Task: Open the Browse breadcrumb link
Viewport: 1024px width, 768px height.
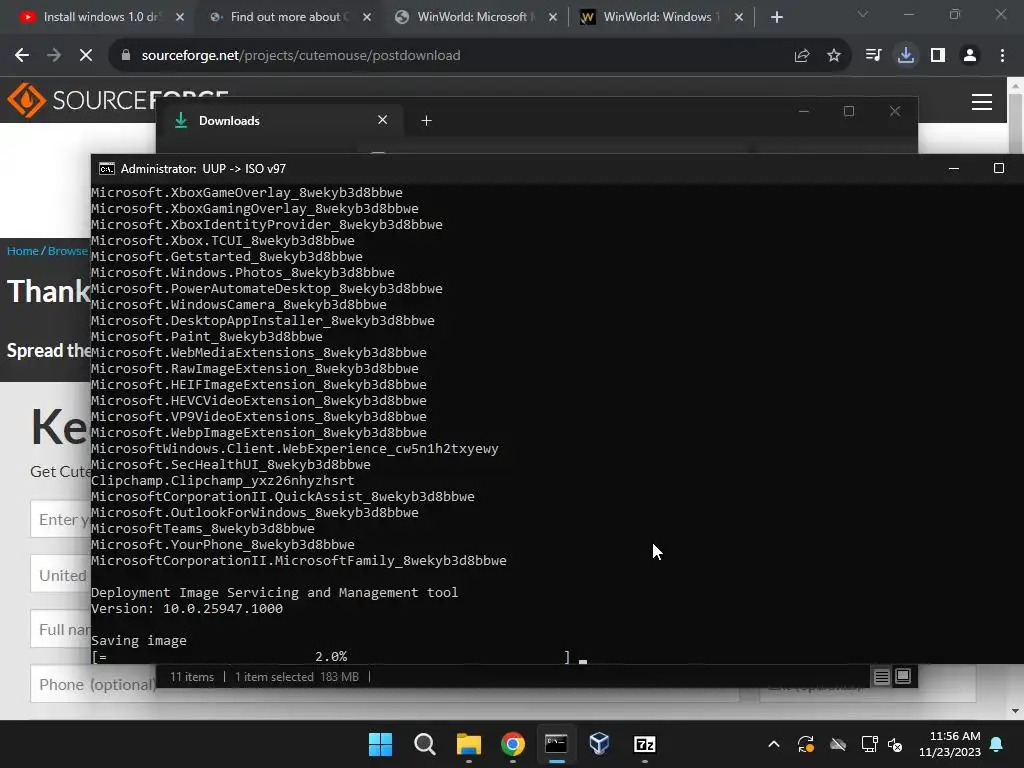Action: coord(68,251)
